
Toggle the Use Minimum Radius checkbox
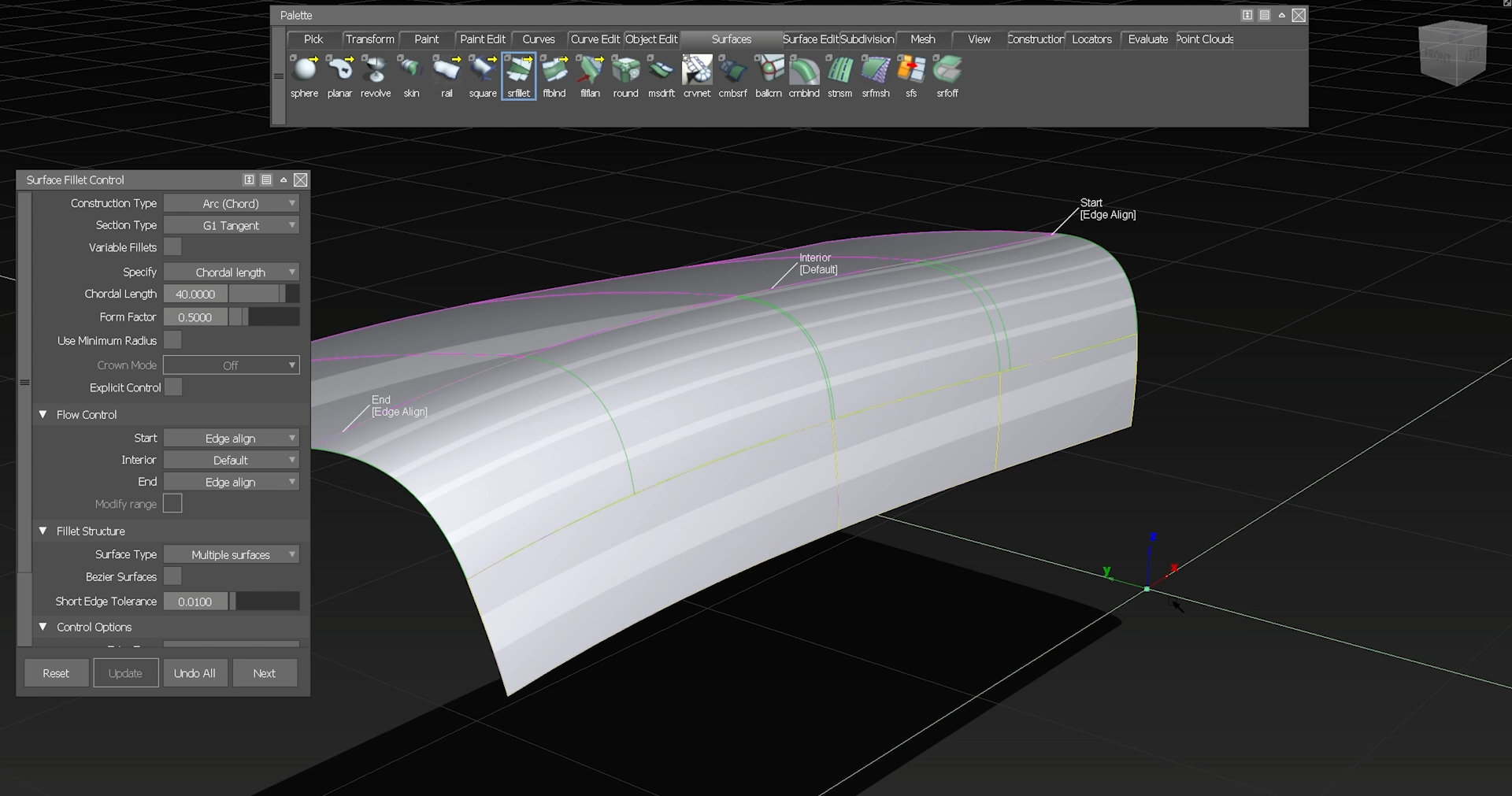pos(172,340)
